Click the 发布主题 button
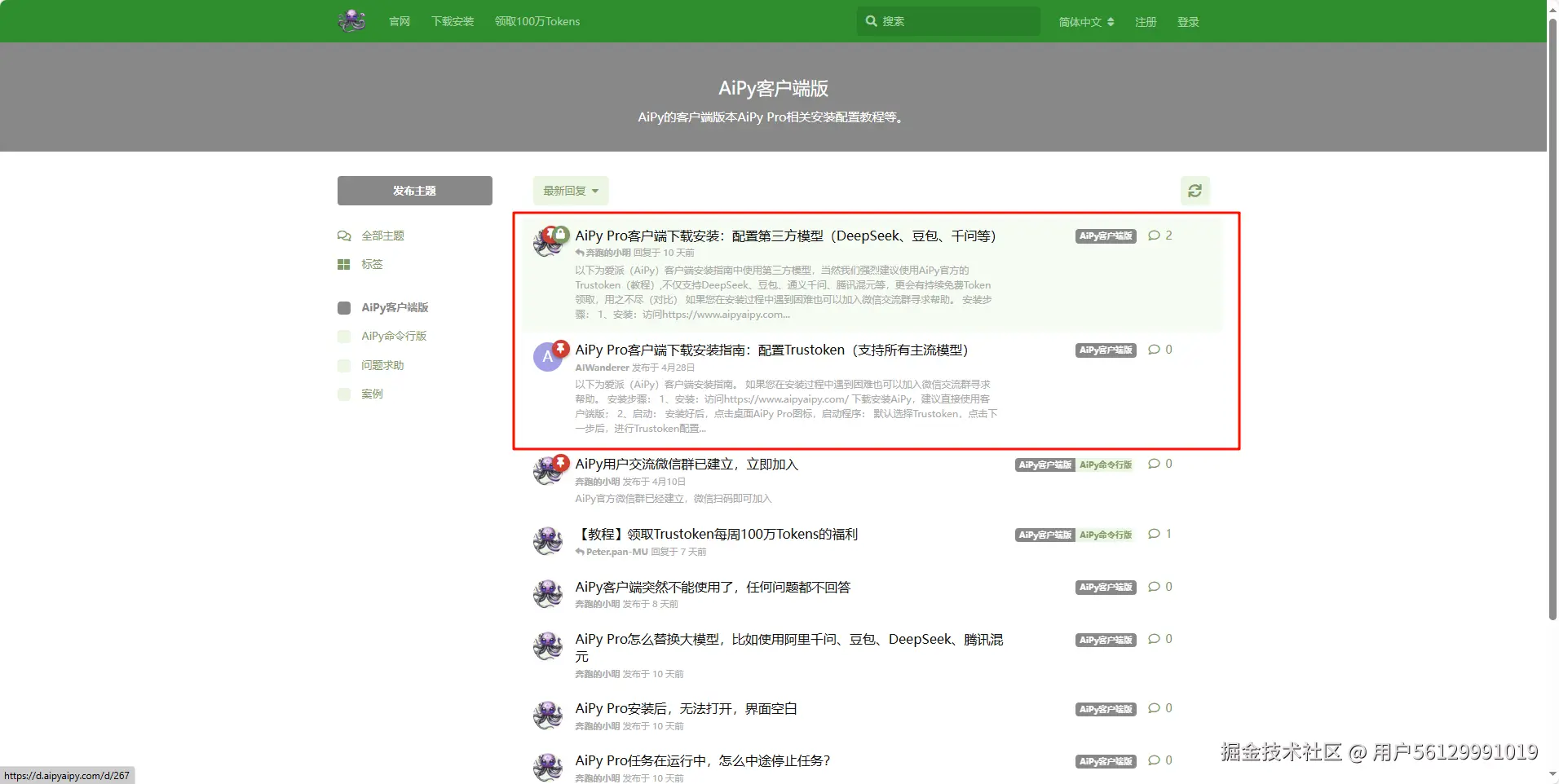Image resolution: width=1559 pixels, height=784 pixels. tap(415, 191)
